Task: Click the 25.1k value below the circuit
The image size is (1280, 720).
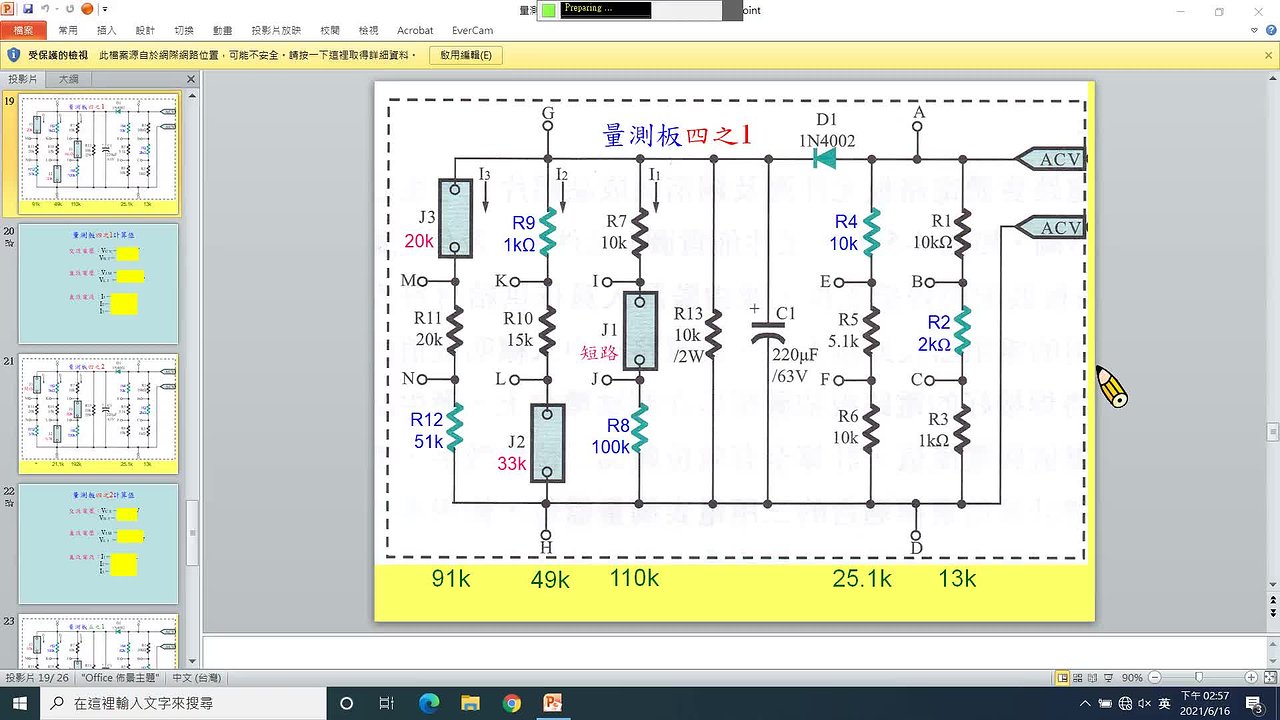Action: 861,578
